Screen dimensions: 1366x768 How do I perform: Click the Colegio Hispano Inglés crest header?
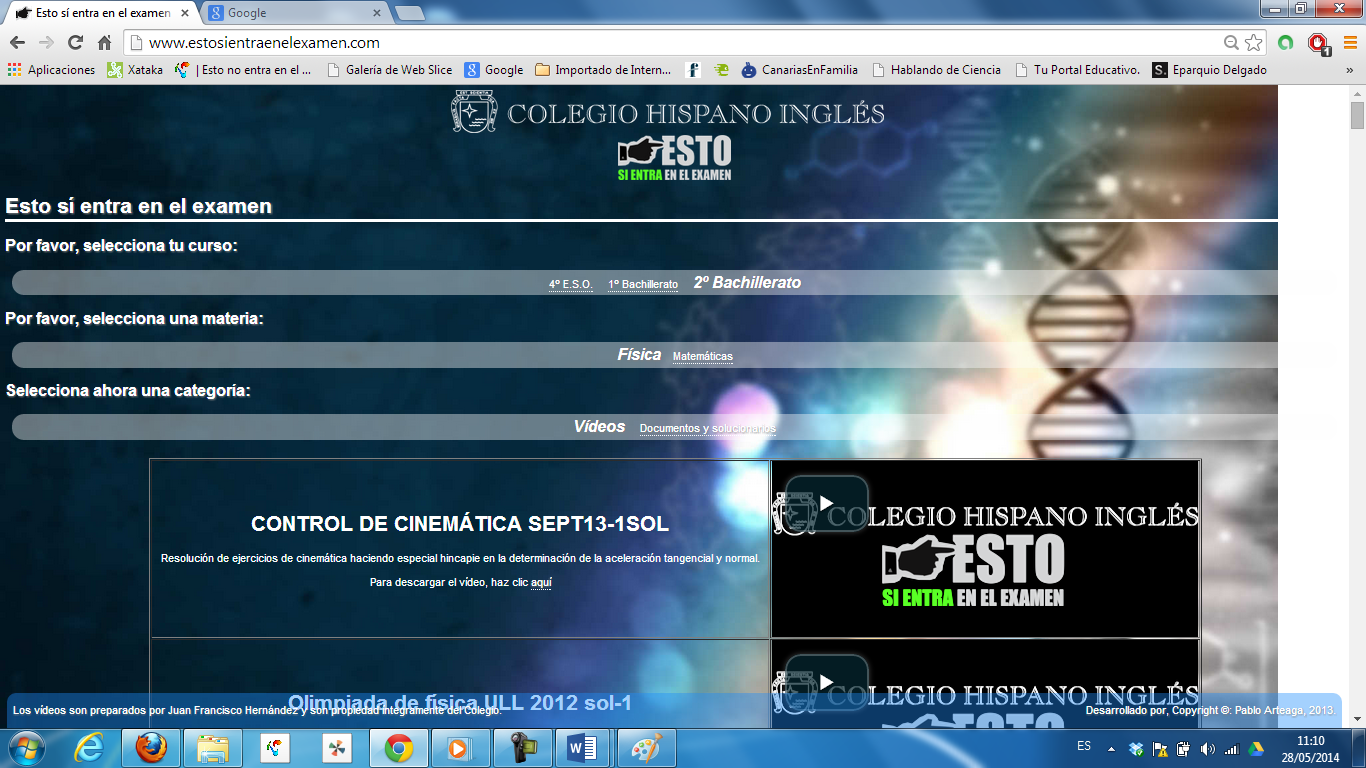(668, 112)
